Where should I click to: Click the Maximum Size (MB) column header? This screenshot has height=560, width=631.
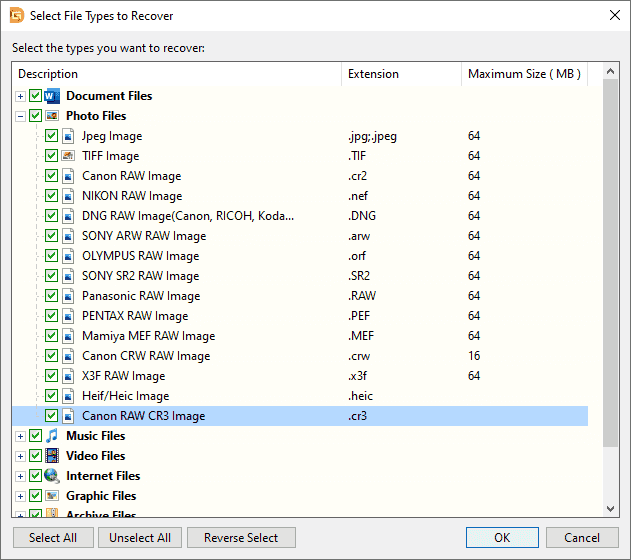(524, 74)
